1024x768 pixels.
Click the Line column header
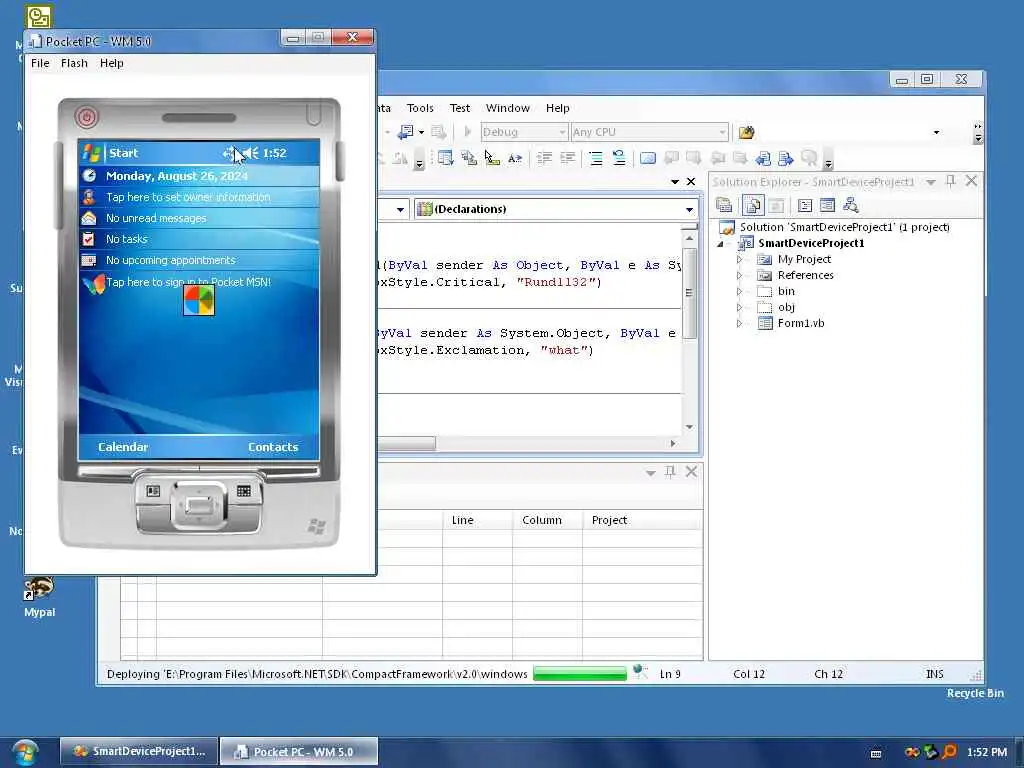[x=477, y=520]
